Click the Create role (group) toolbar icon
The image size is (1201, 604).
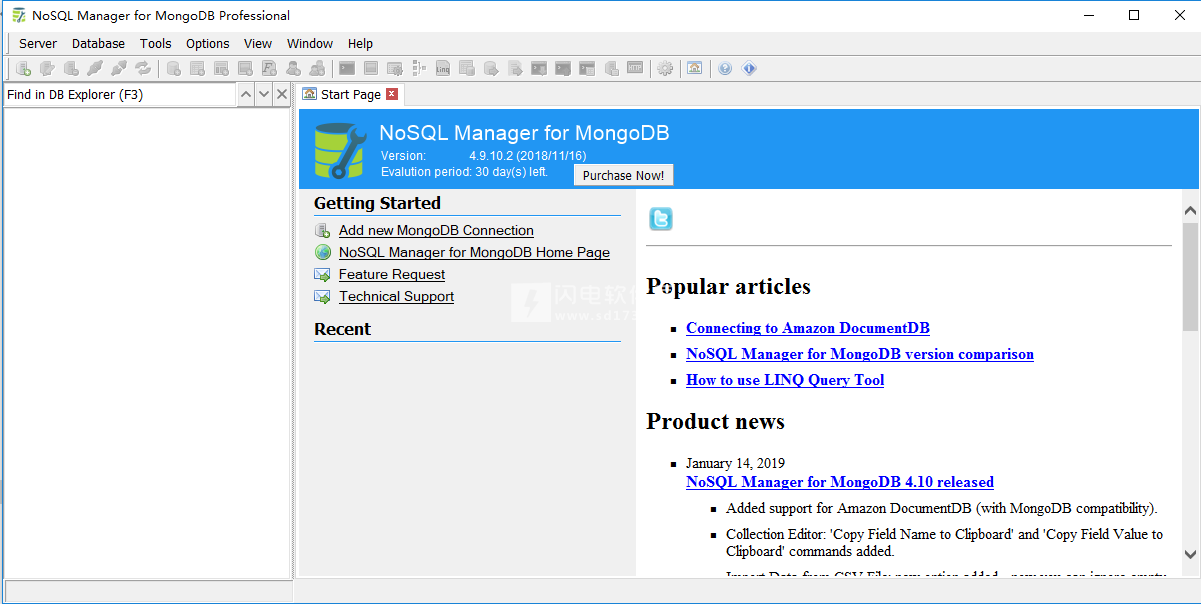(318, 68)
